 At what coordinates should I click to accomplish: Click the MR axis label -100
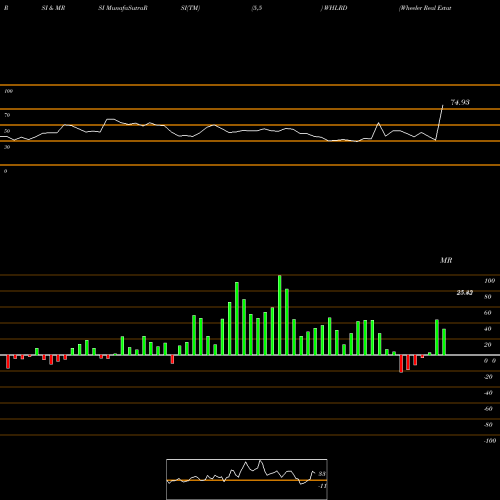coord(490,441)
